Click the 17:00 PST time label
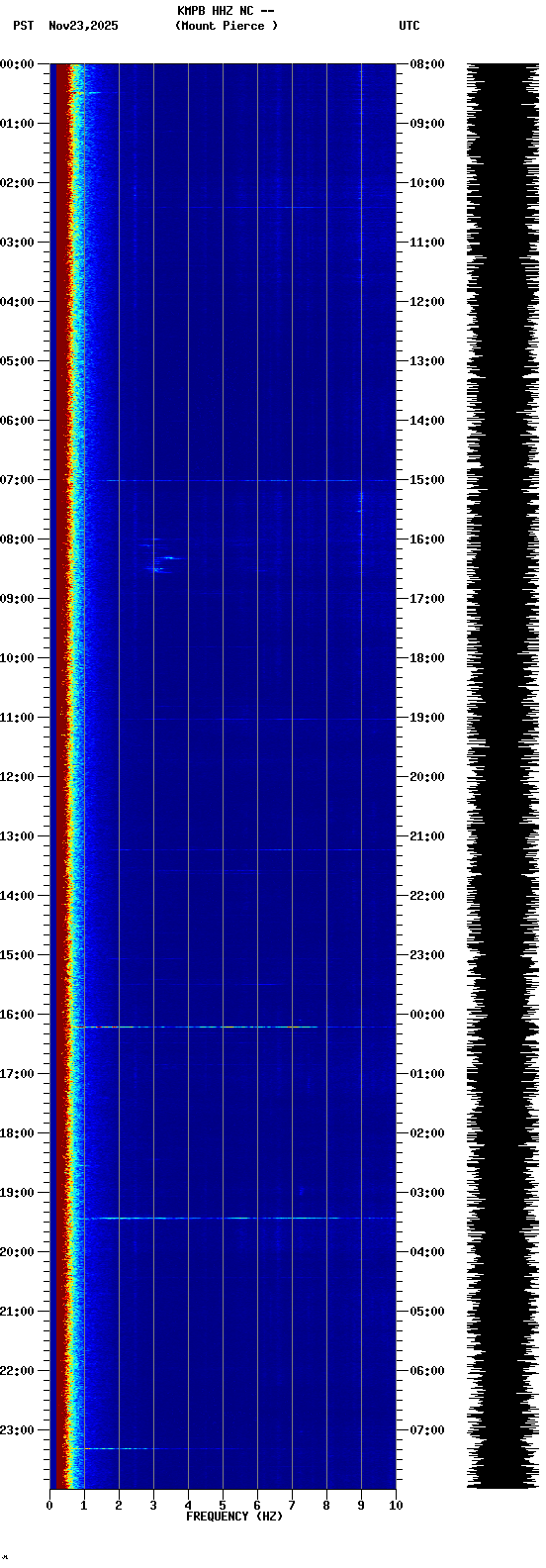The width and height of the screenshot is (546, 1568). click(17, 1074)
